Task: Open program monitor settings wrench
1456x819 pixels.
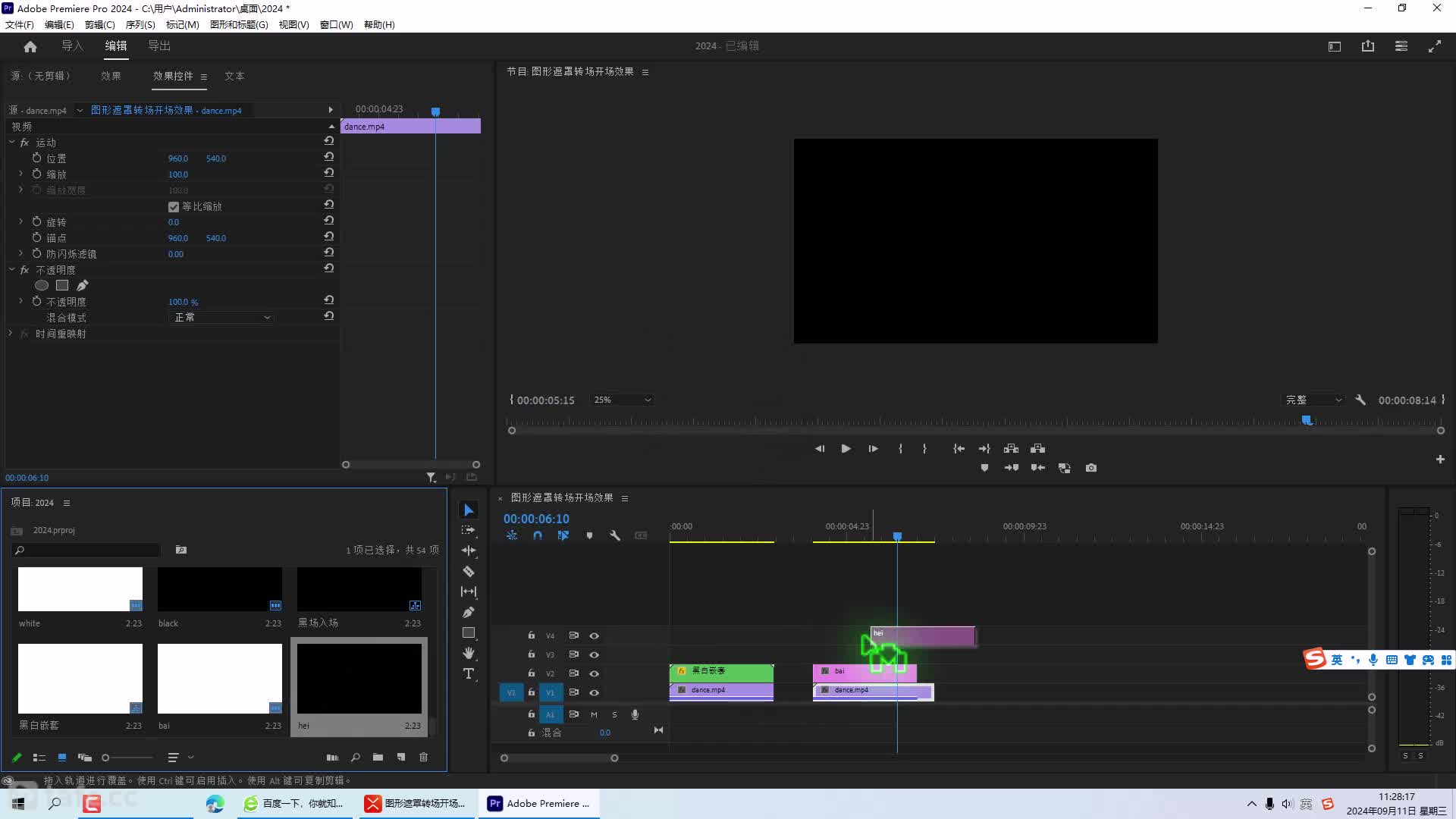Action: tap(1360, 400)
